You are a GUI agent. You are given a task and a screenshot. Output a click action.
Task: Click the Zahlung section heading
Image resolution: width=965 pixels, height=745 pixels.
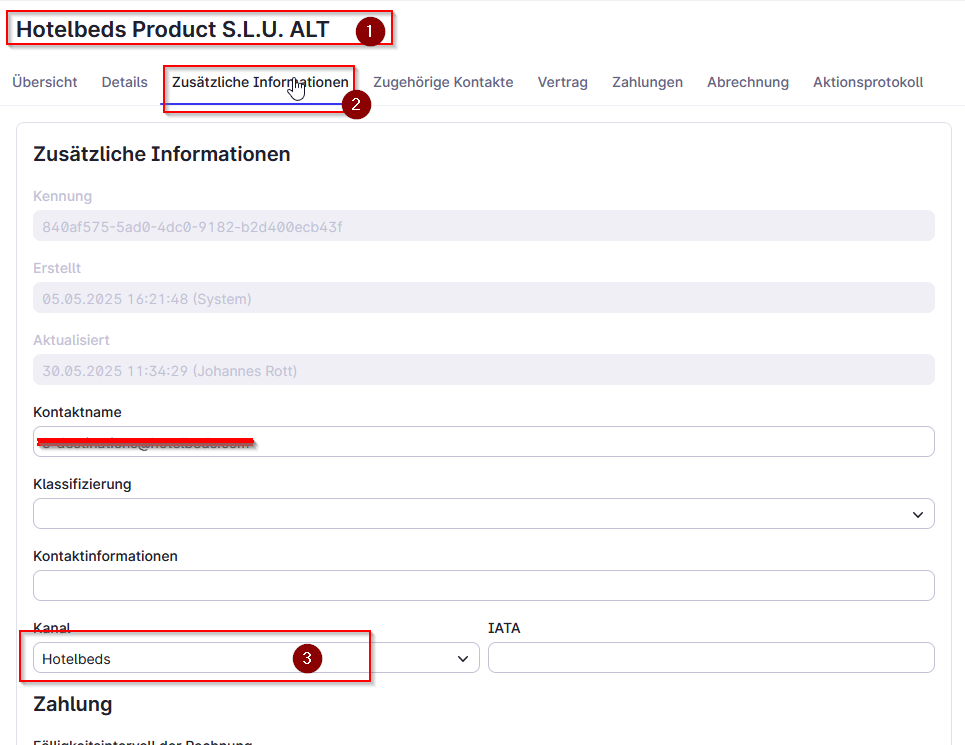tap(73, 704)
